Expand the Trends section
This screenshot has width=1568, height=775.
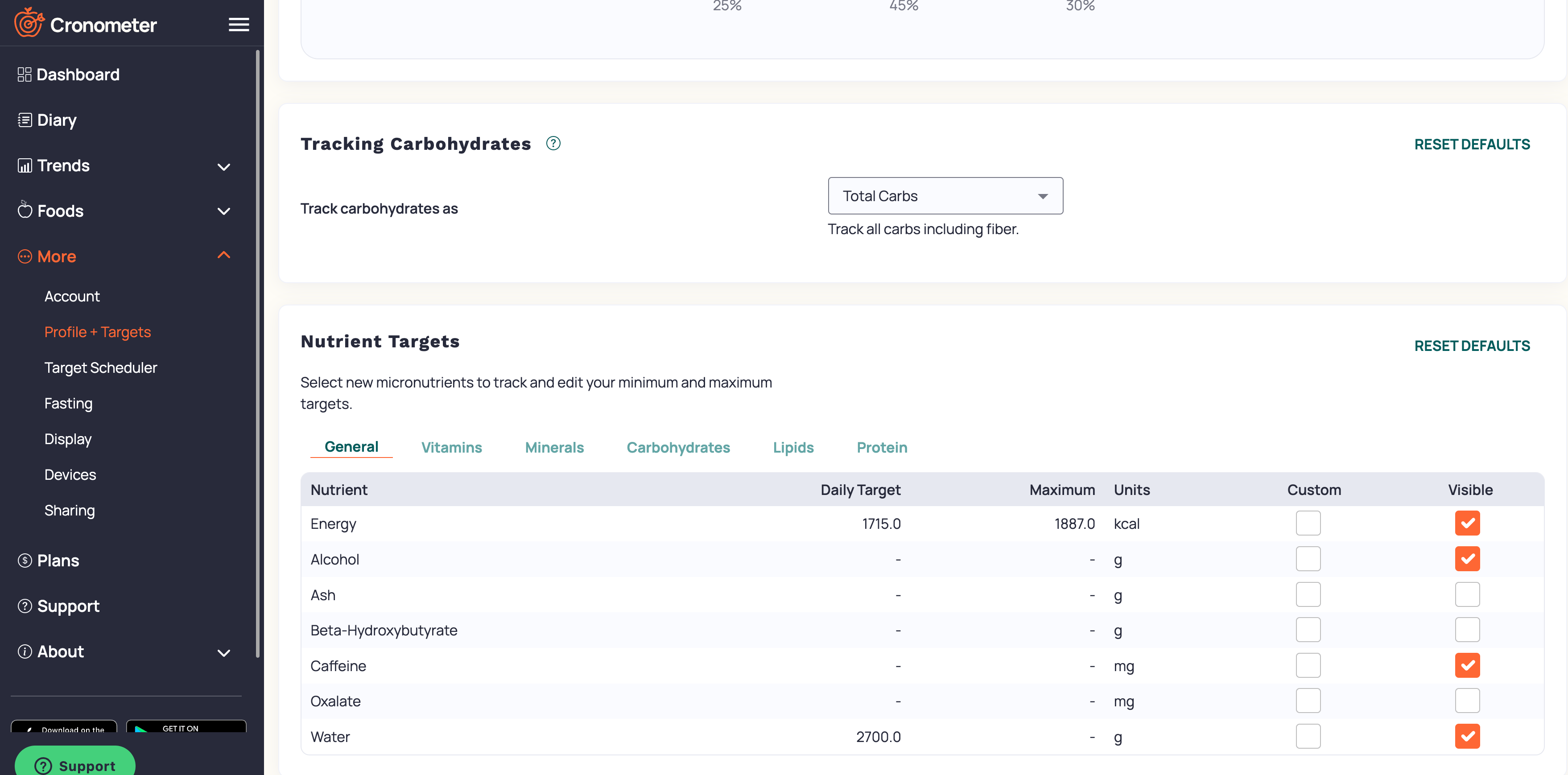[x=223, y=166]
